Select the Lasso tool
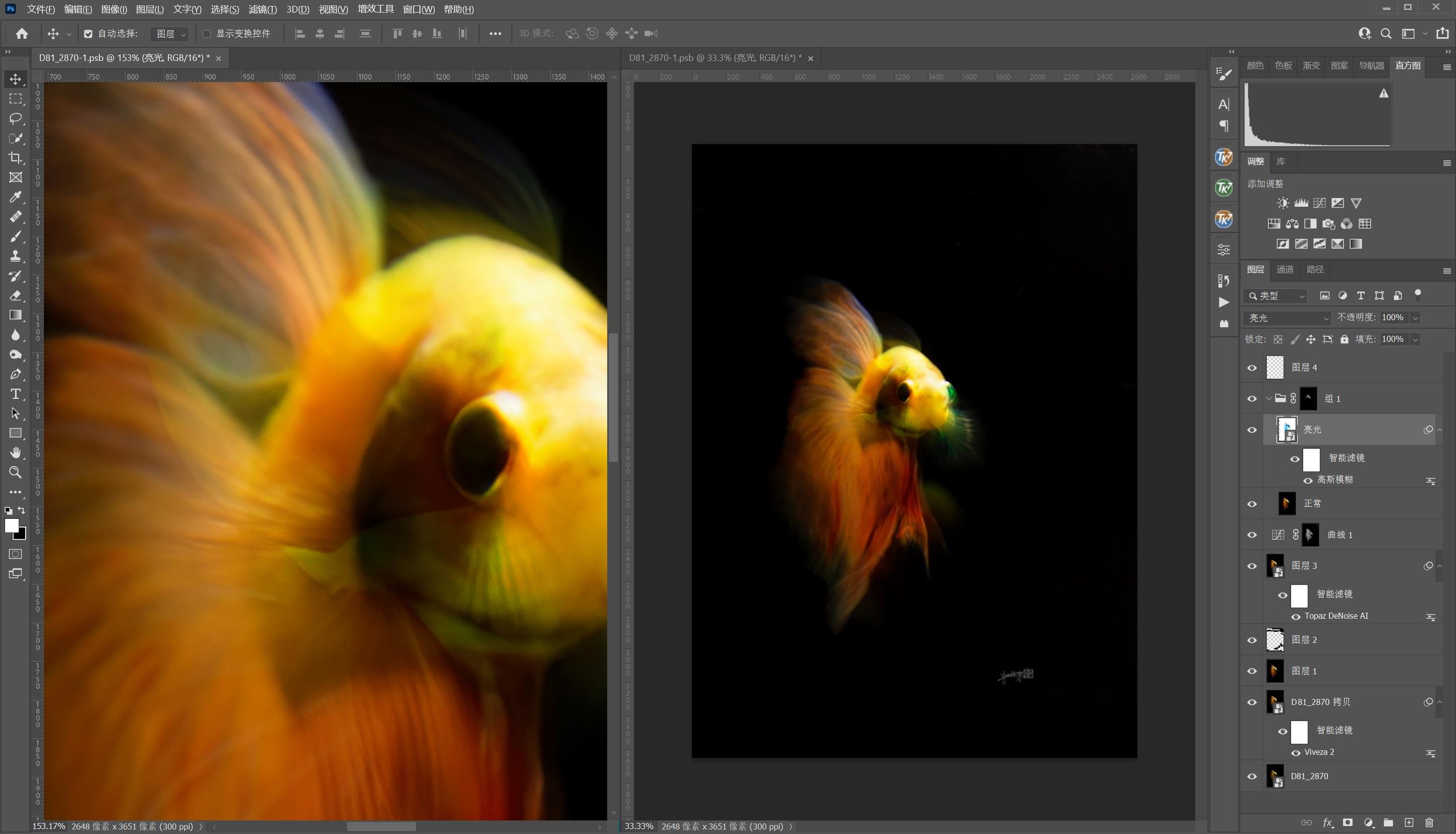The height and width of the screenshot is (834, 1456). coord(16,119)
